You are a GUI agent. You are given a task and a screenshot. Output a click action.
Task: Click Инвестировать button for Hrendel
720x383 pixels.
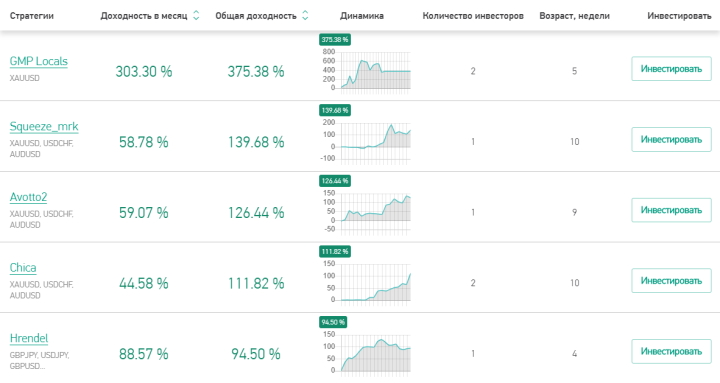(x=671, y=352)
